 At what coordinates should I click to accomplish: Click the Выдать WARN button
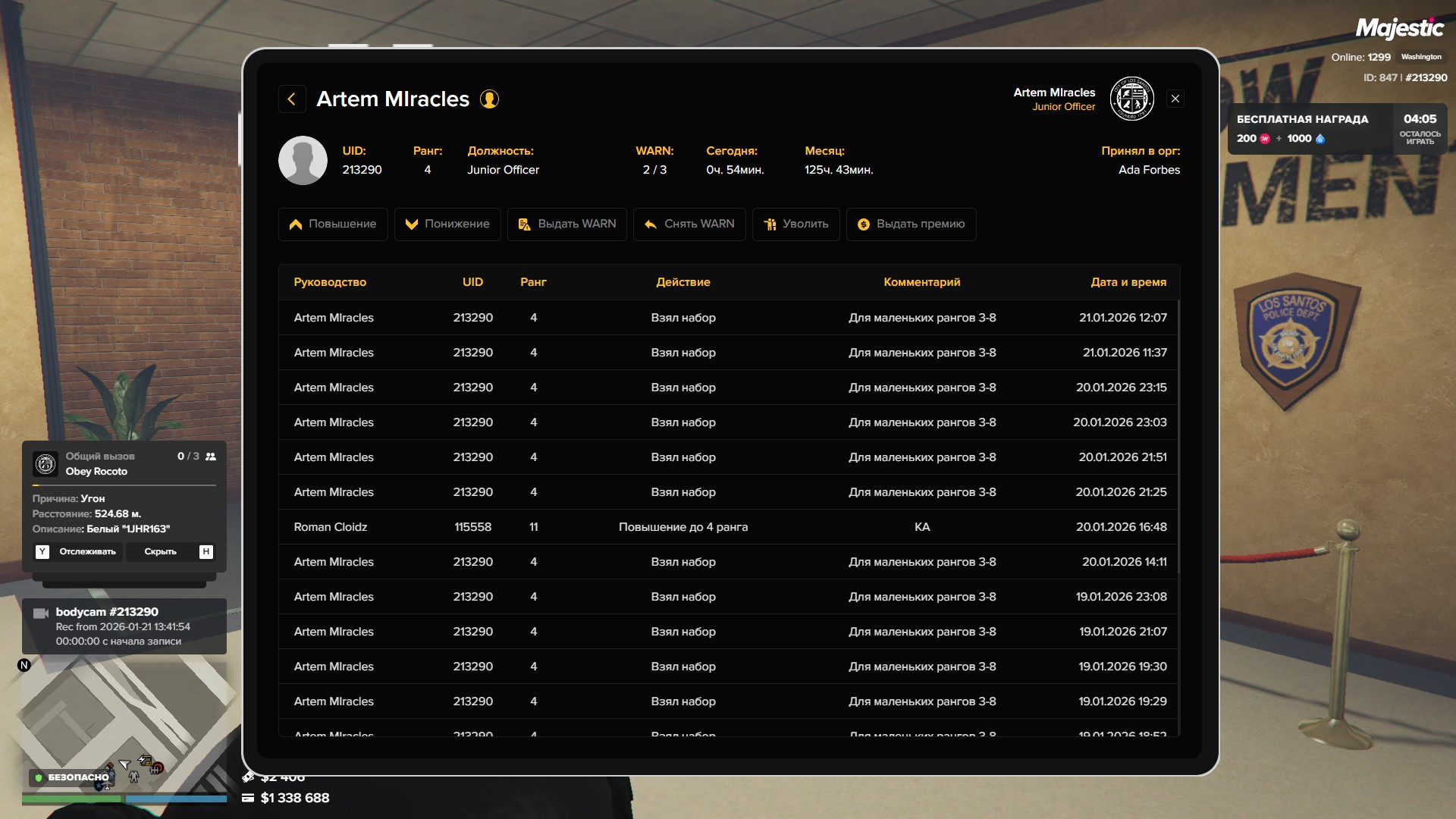coord(566,224)
